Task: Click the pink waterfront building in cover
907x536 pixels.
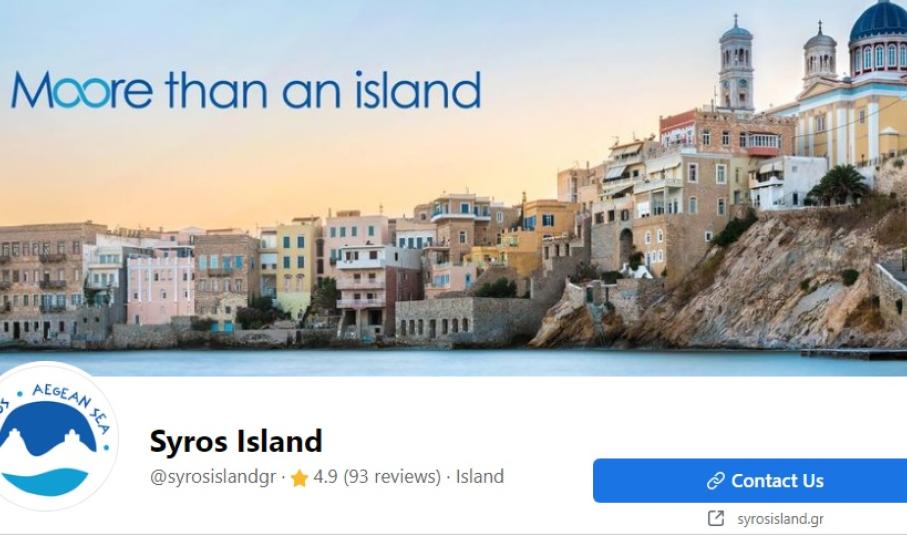Action: (x=160, y=290)
